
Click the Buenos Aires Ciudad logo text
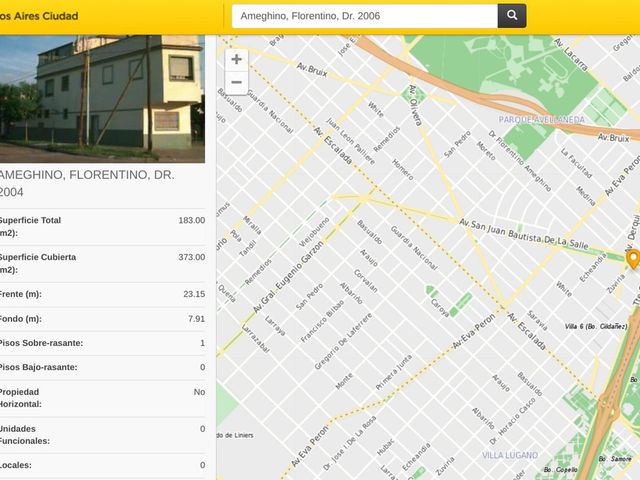[x=39, y=16]
